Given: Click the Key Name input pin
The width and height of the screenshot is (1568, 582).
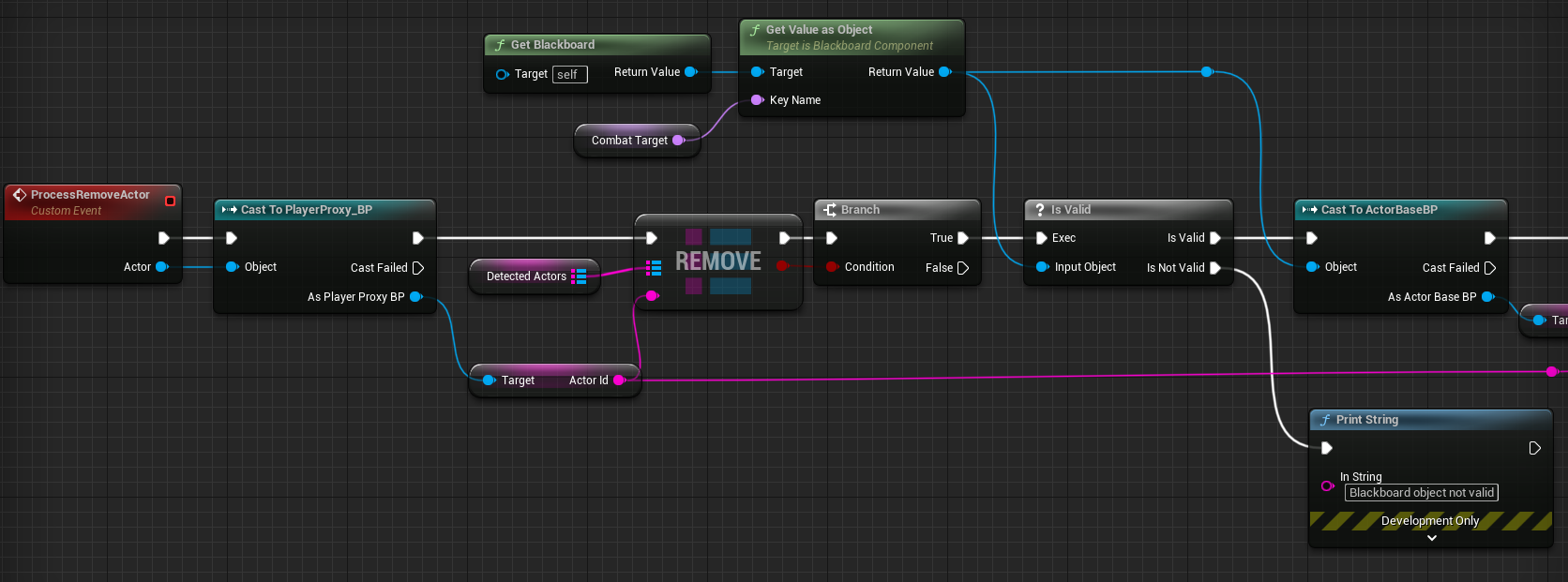Looking at the screenshot, I should click(x=757, y=100).
